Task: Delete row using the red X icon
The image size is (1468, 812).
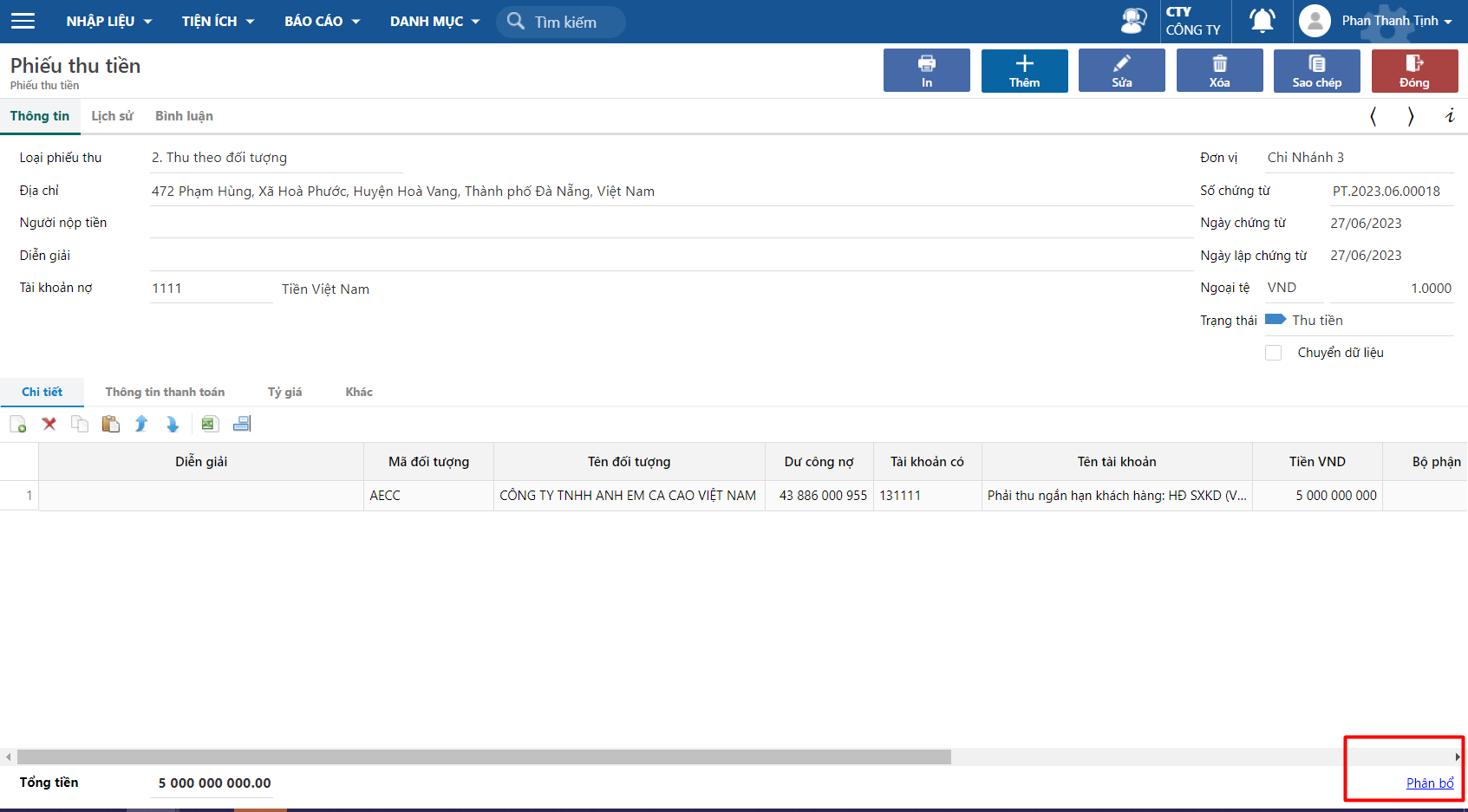Action: click(49, 424)
